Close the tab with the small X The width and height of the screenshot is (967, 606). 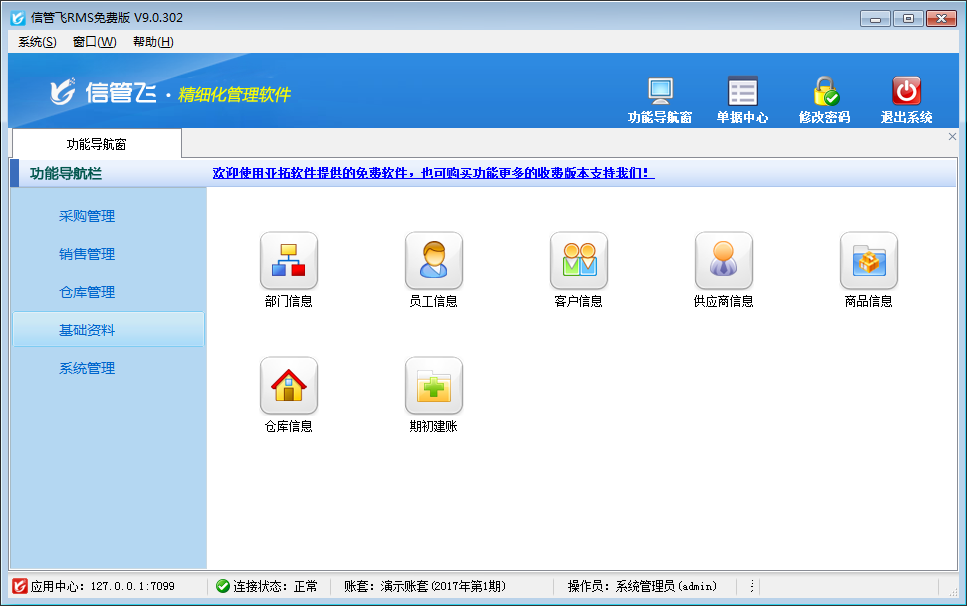coord(952,137)
